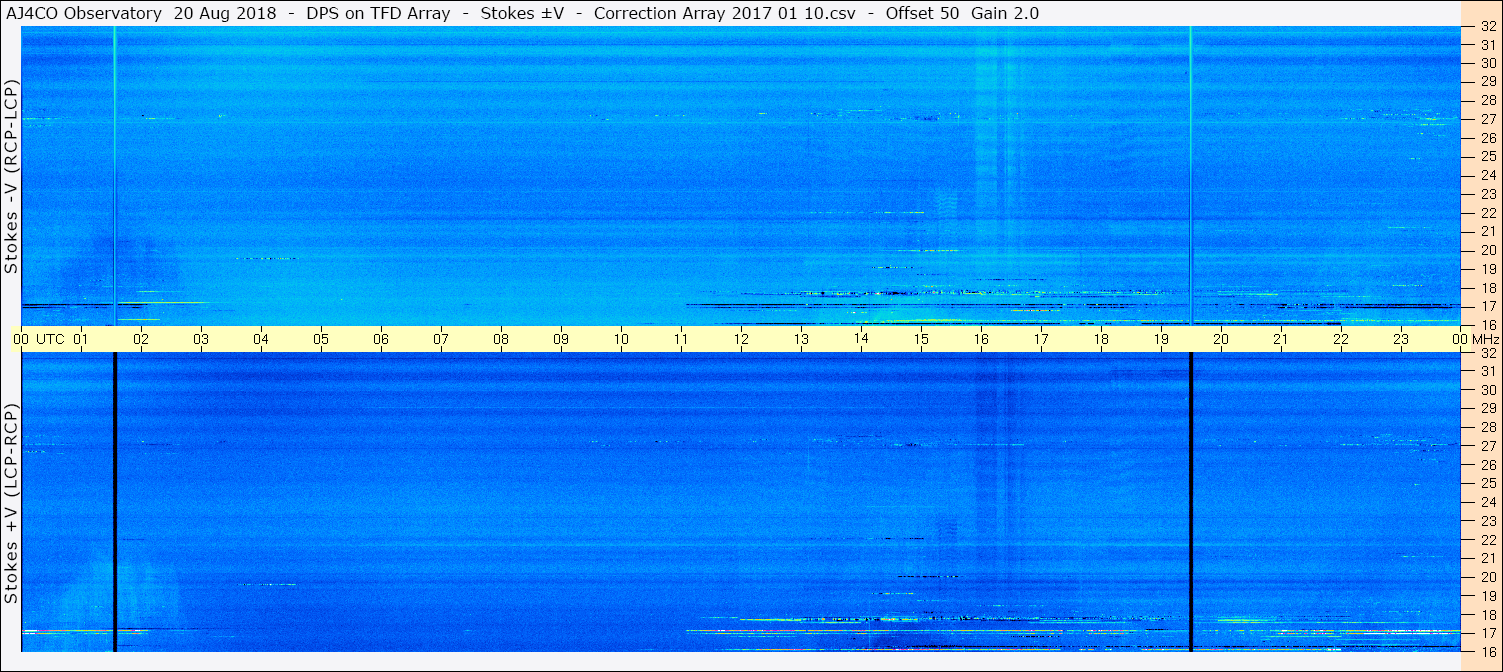Click 27 MHz tick in Stokes +V panel
This screenshot has width=1503, height=672.
click(1488, 446)
